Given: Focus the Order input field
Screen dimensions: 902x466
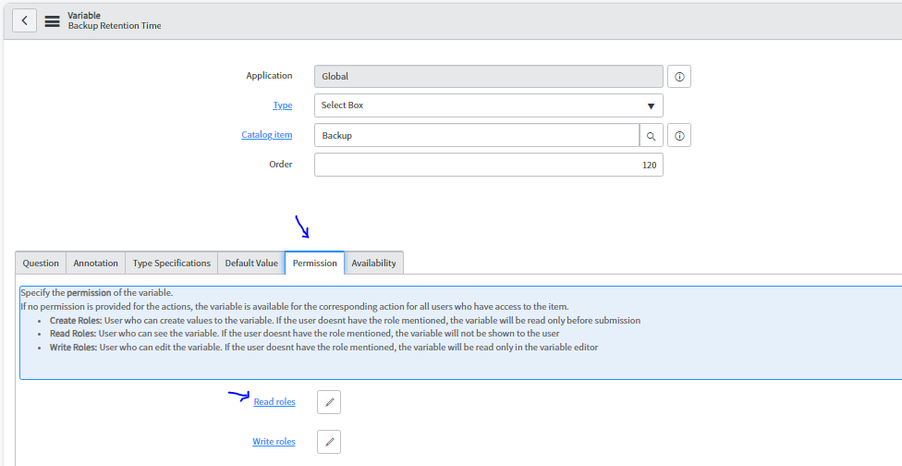Looking at the screenshot, I should pyautogui.click(x=488, y=165).
